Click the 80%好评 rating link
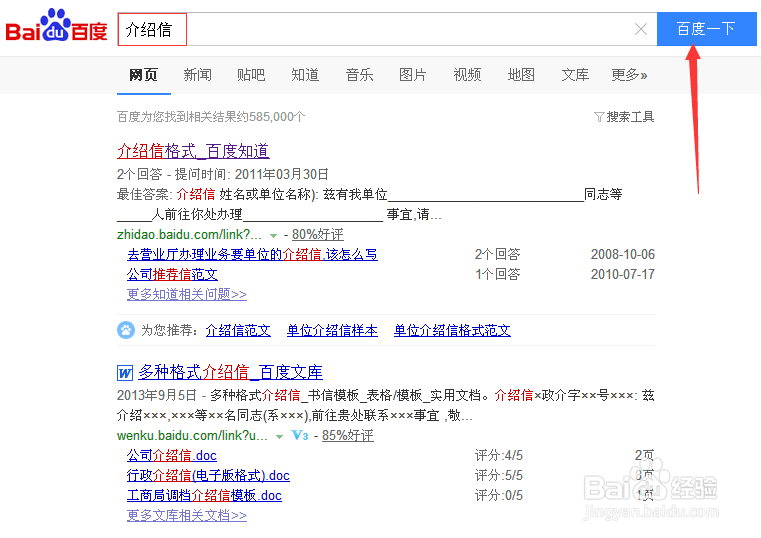761x538 pixels. point(318,234)
